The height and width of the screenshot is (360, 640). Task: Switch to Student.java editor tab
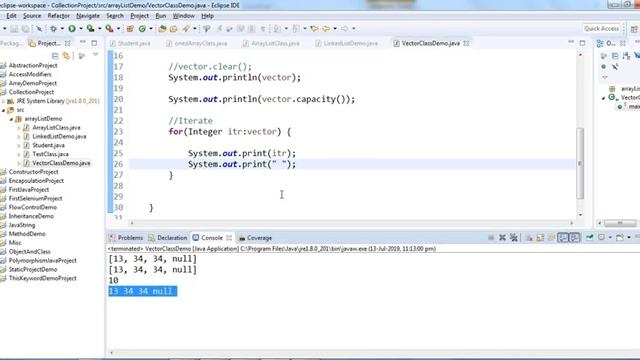point(130,43)
